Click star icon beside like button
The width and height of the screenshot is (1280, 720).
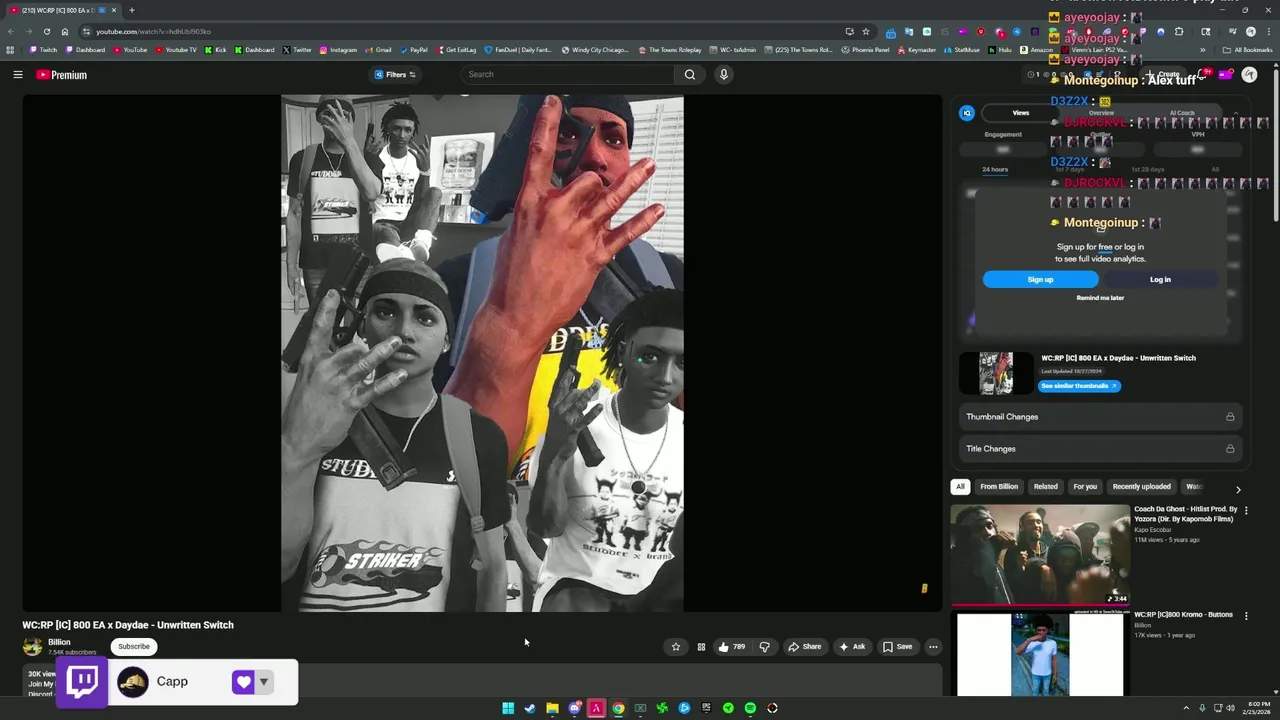(676, 647)
